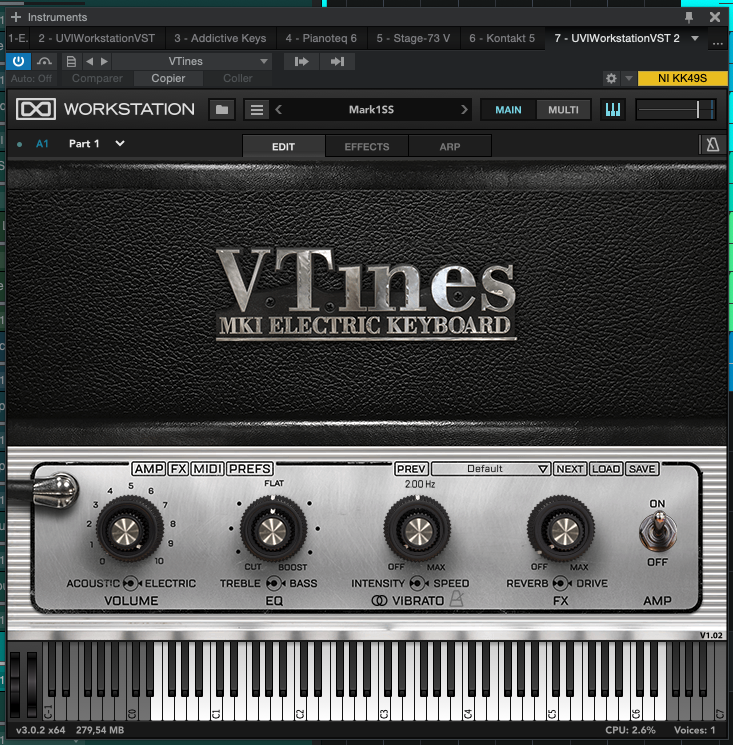Toggle Treble/Bass EQ selector
The image size is (733, 745).
(x=276, y=583)
